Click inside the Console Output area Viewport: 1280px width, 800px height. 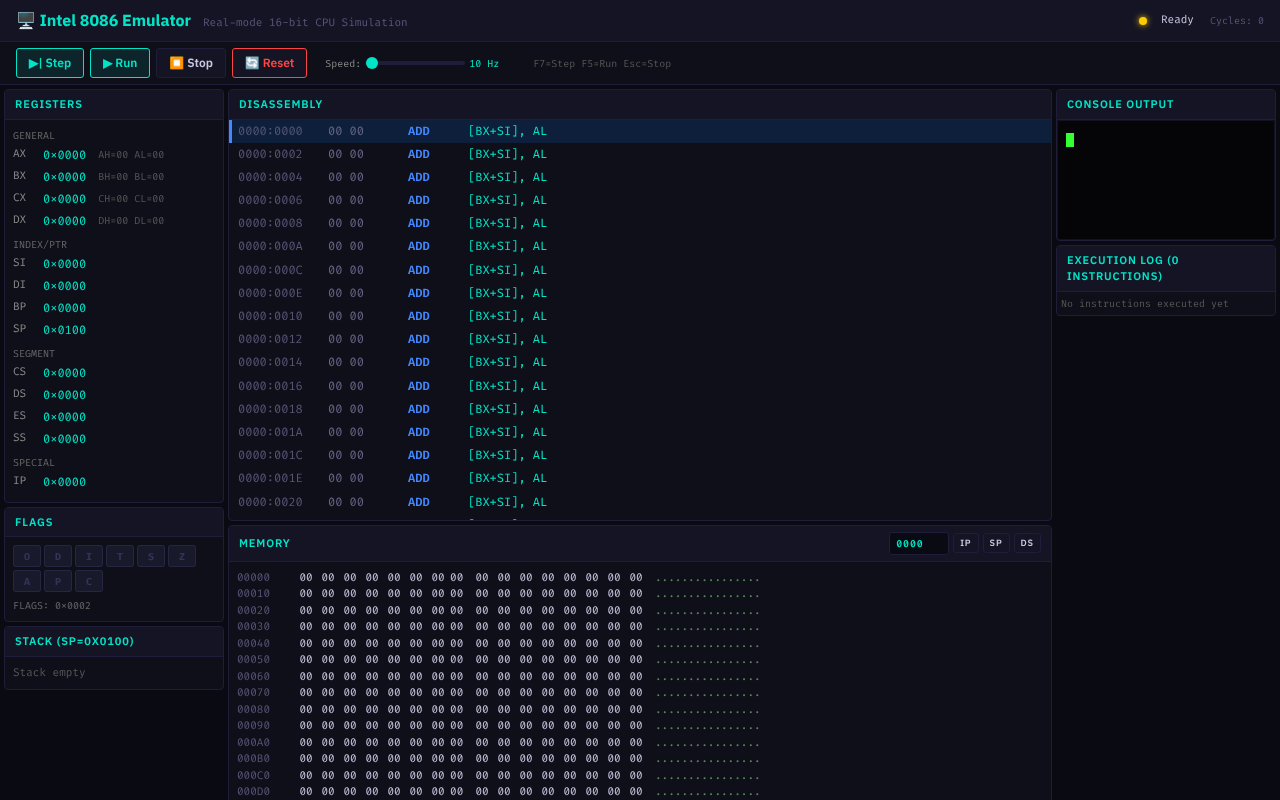click(x=1166, y=180)
